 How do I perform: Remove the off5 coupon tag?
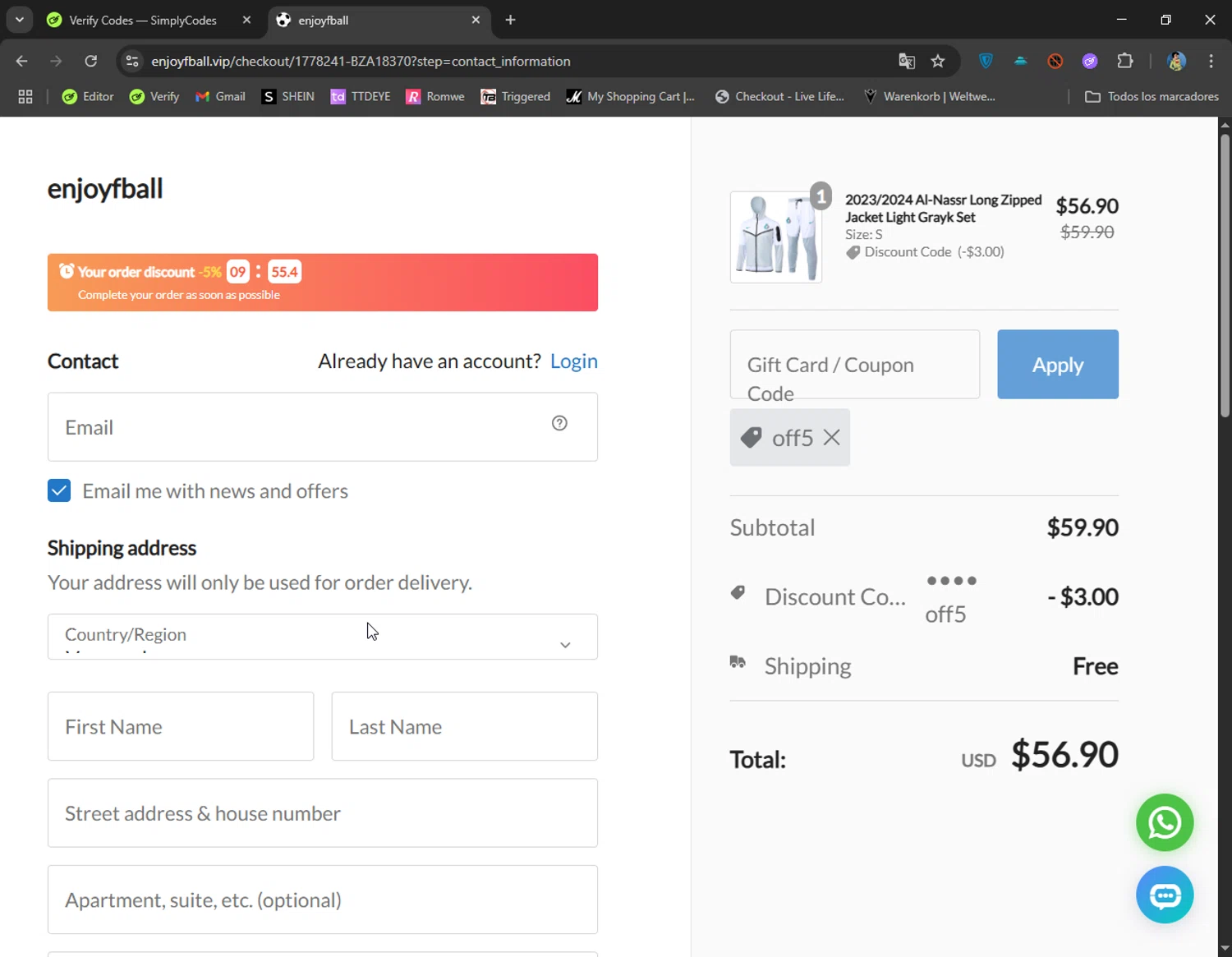[831, 438]
